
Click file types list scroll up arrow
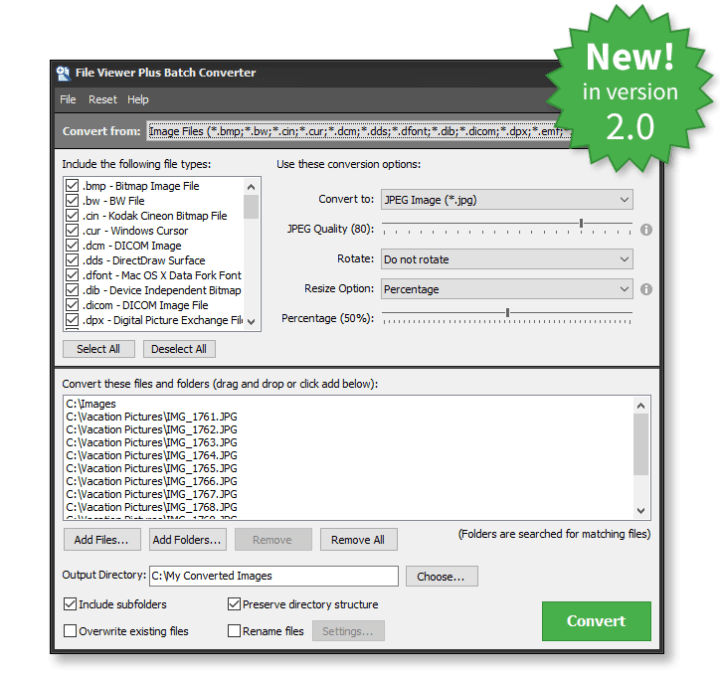[x=251, y=186]
